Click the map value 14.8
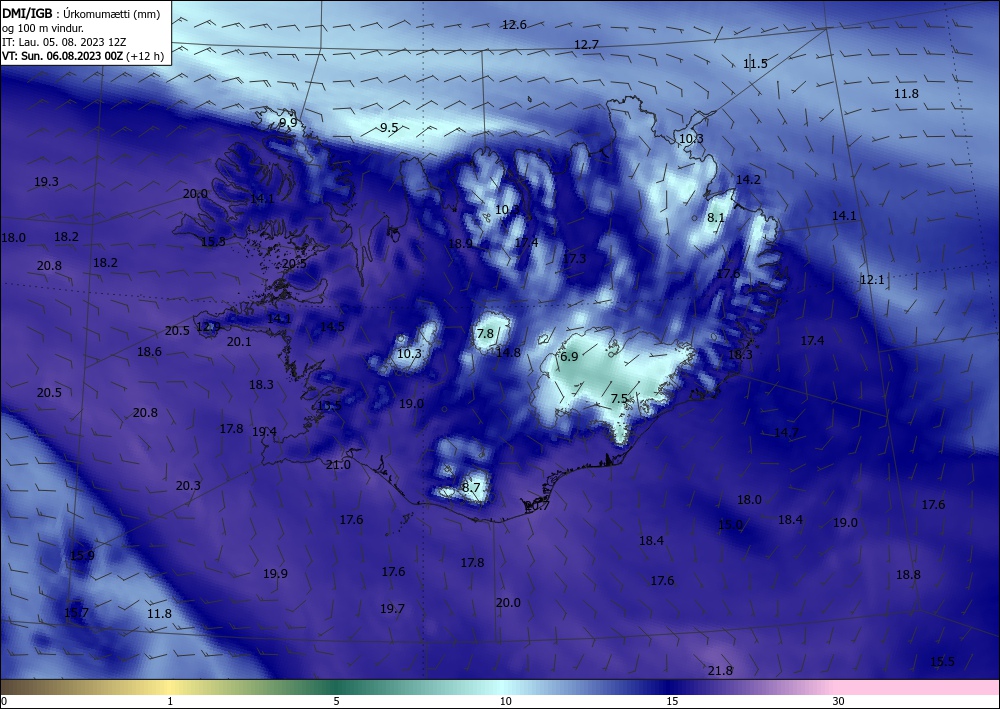The image size is (1000, 709). (x=508, y=352)
